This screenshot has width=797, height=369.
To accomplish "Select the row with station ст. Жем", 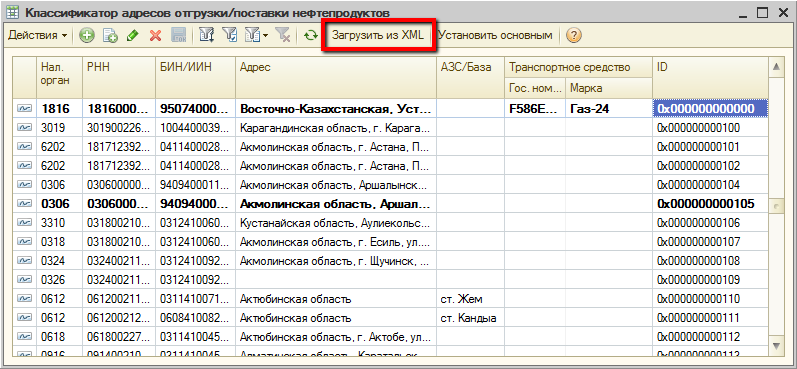I will (391, 298).
